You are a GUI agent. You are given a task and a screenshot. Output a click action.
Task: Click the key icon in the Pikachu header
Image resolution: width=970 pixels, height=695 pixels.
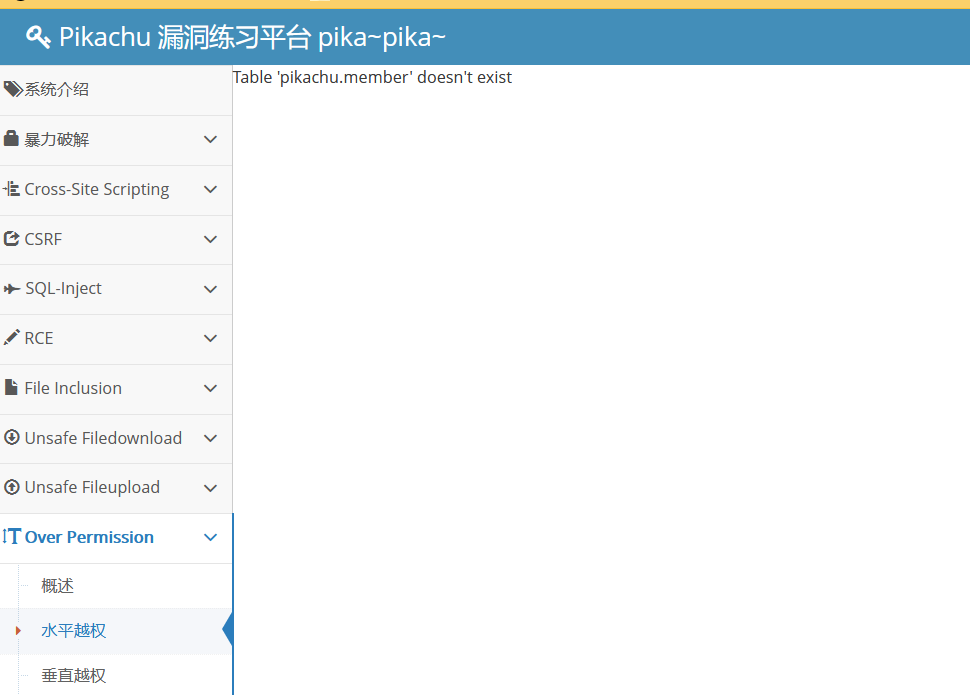pos(38,37)
